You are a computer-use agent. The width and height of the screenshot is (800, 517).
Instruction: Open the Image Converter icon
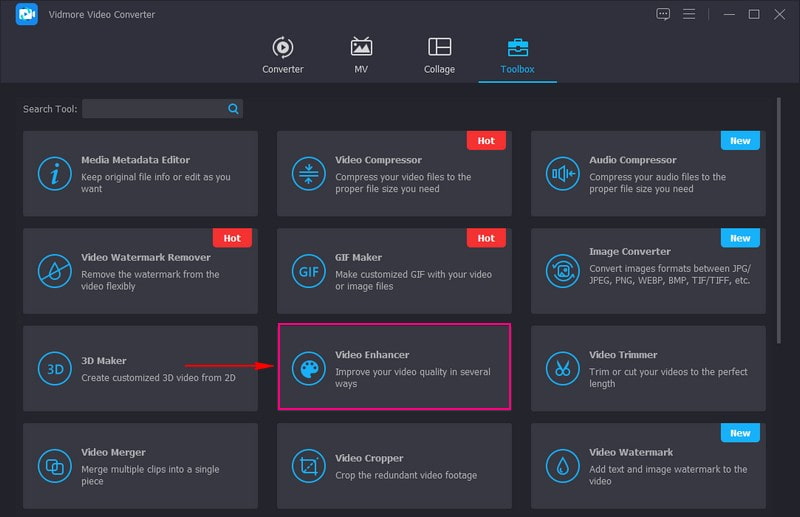tap(562, 271)
